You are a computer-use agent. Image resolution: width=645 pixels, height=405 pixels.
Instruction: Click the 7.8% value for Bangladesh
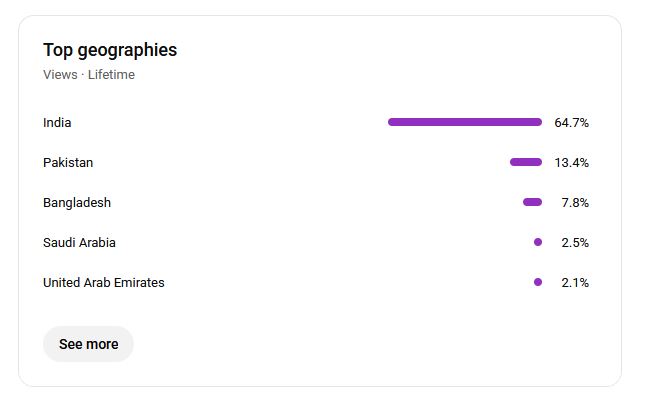[x=575, y=203]
